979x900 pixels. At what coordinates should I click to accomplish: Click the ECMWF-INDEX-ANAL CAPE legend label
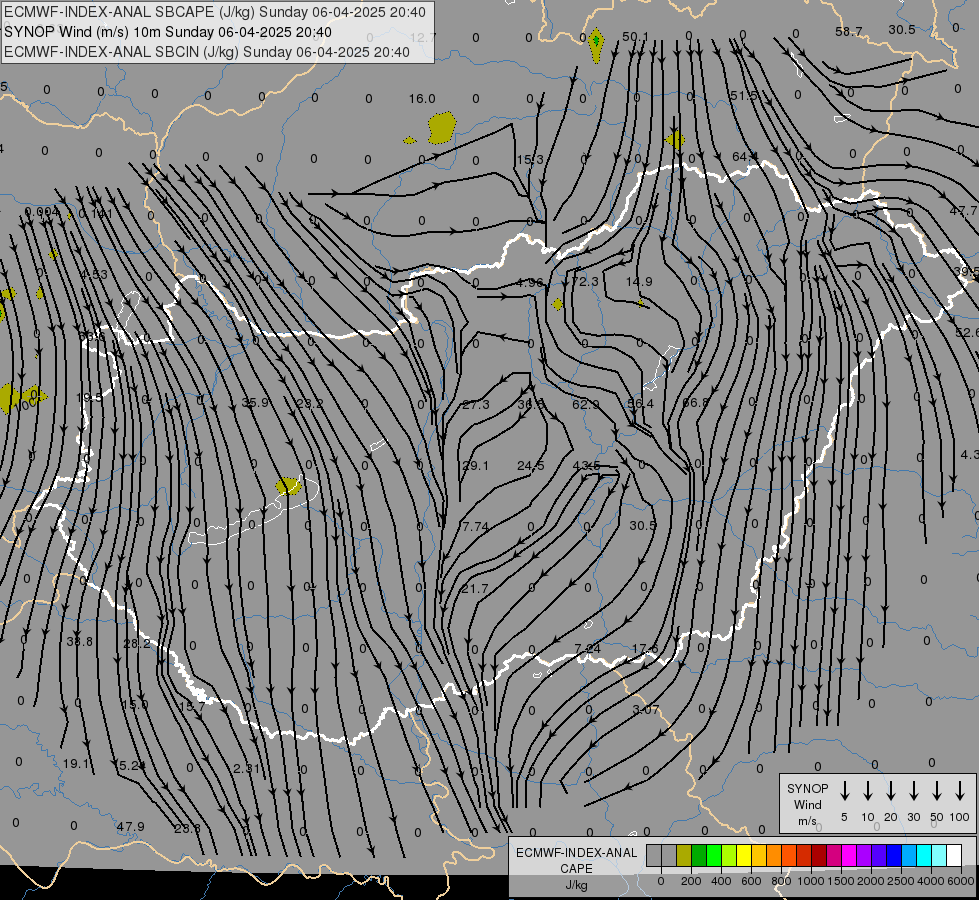click(x=576, y=860)
